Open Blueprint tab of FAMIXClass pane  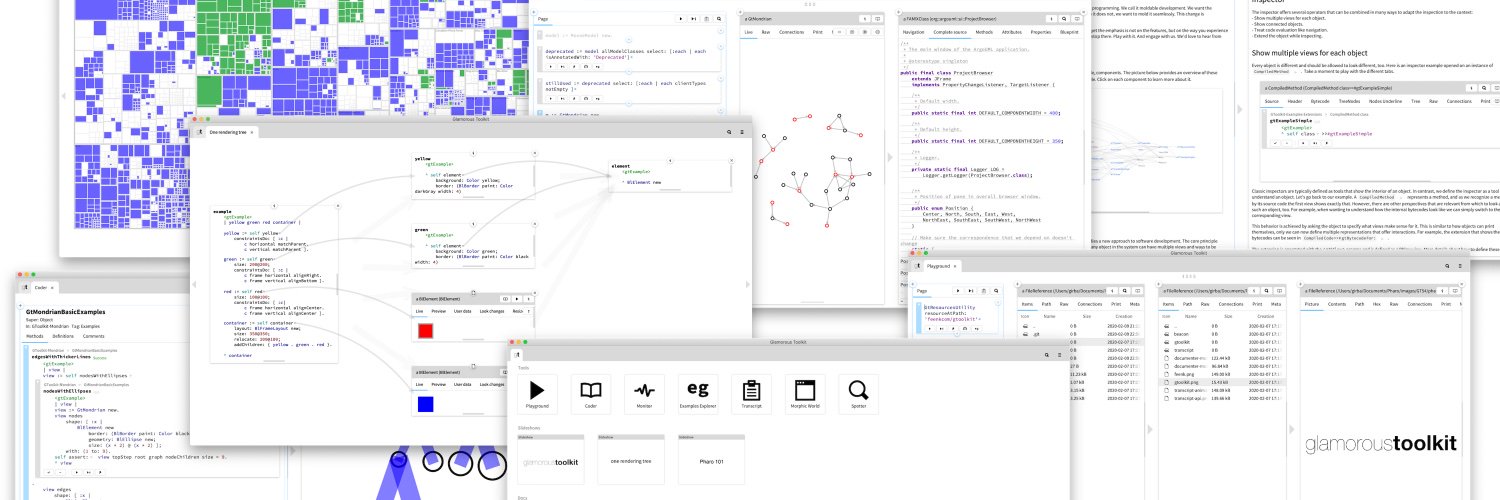(x=1069, y=32)
